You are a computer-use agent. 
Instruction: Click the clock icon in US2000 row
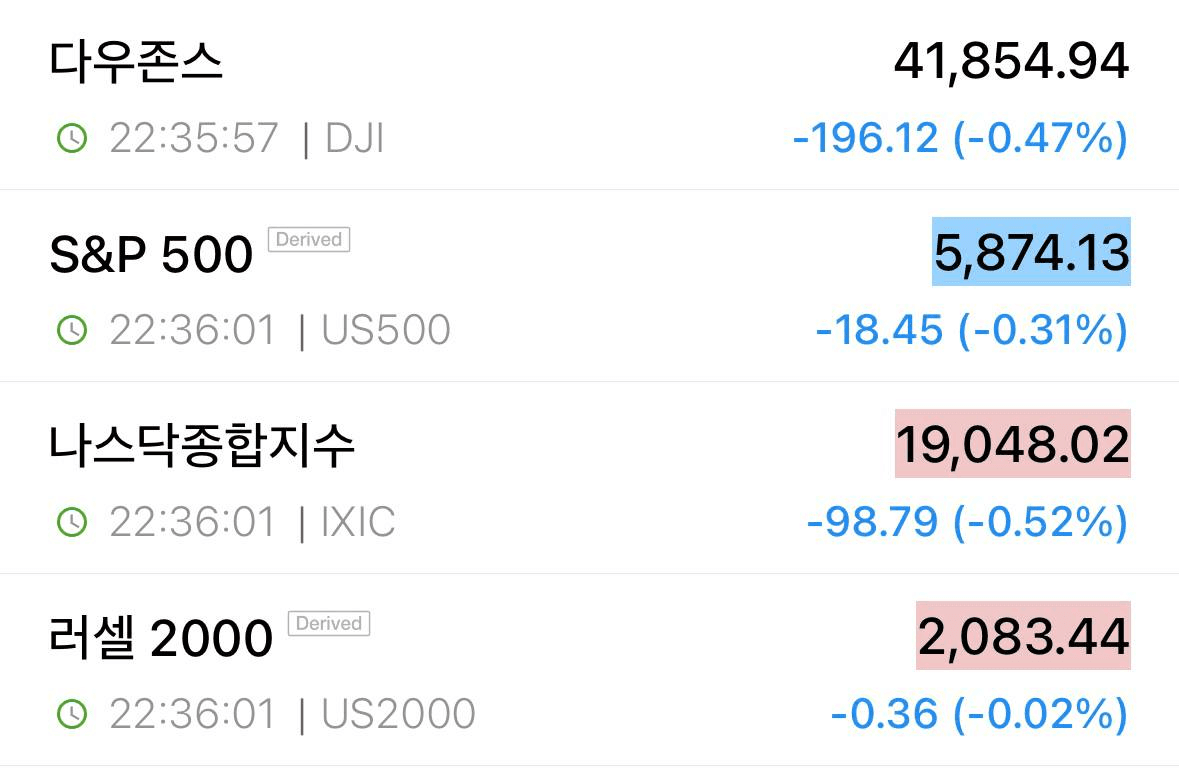coord(72,713)
